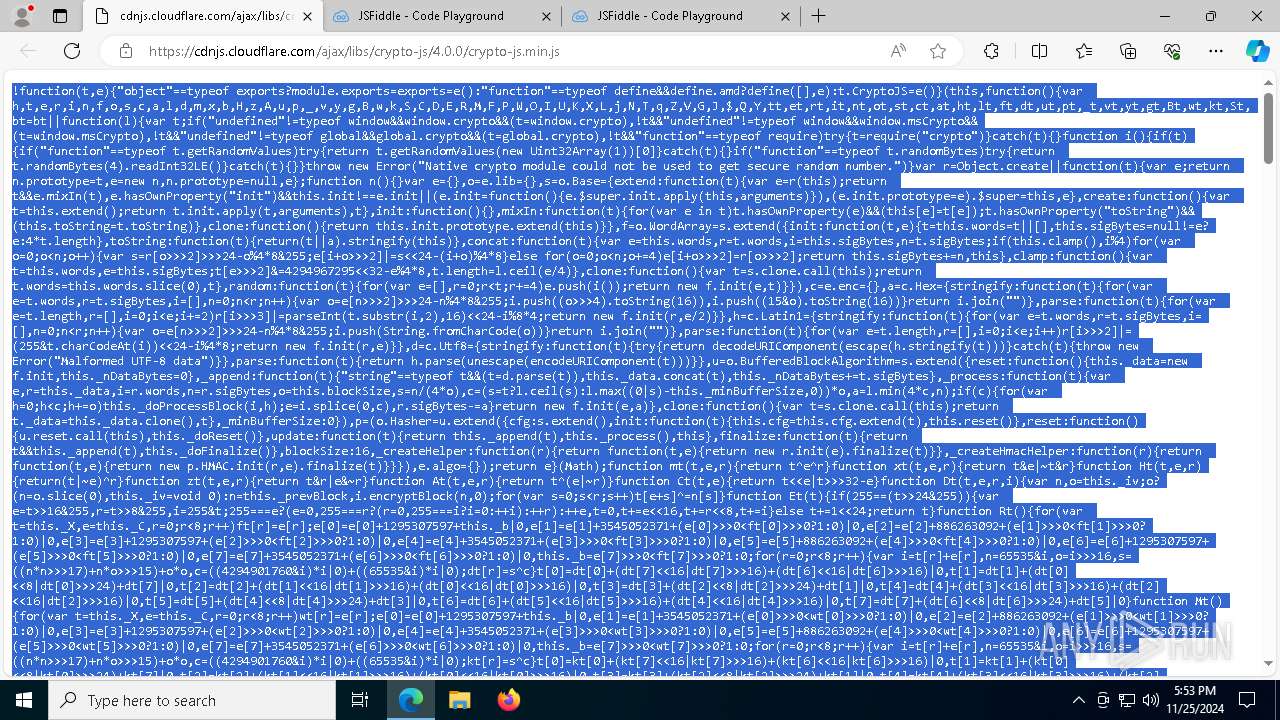The height and width of the screenshot is (720, 1280).
Task: View site information lock icon
Action: coord(125,51)
